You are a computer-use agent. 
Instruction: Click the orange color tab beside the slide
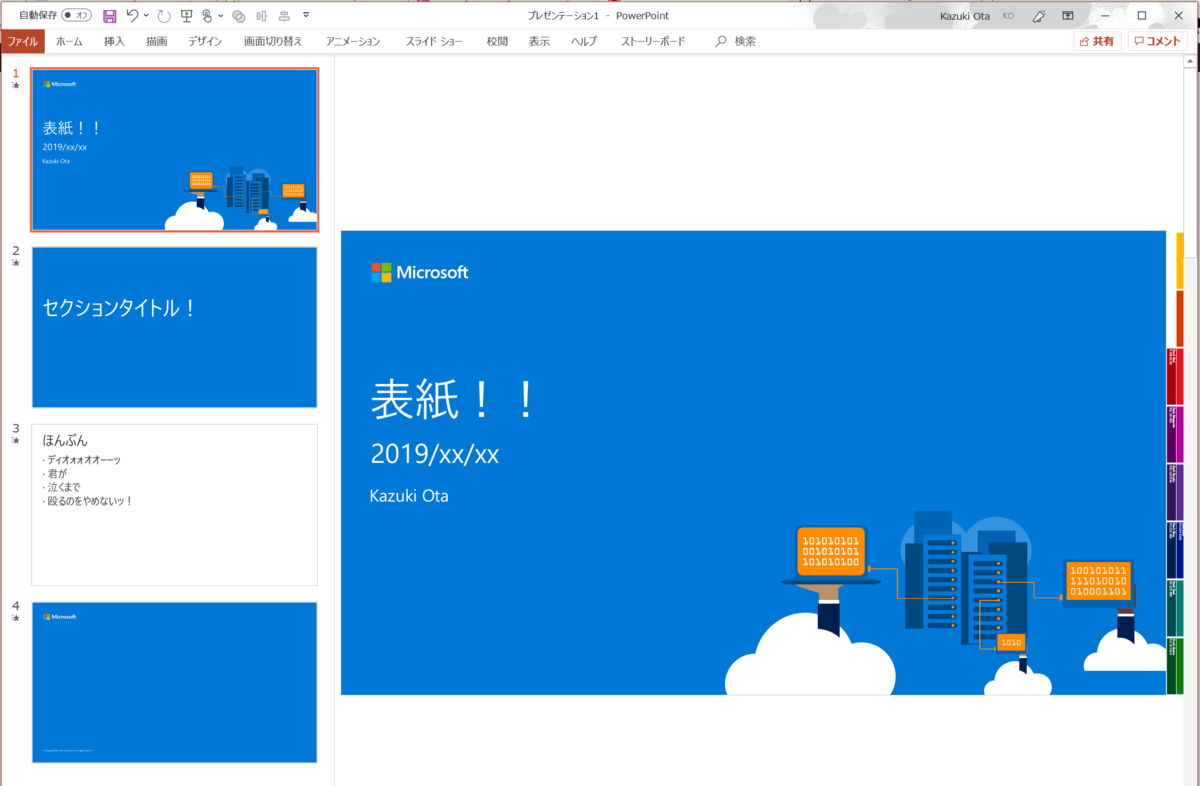point(1180,318)
